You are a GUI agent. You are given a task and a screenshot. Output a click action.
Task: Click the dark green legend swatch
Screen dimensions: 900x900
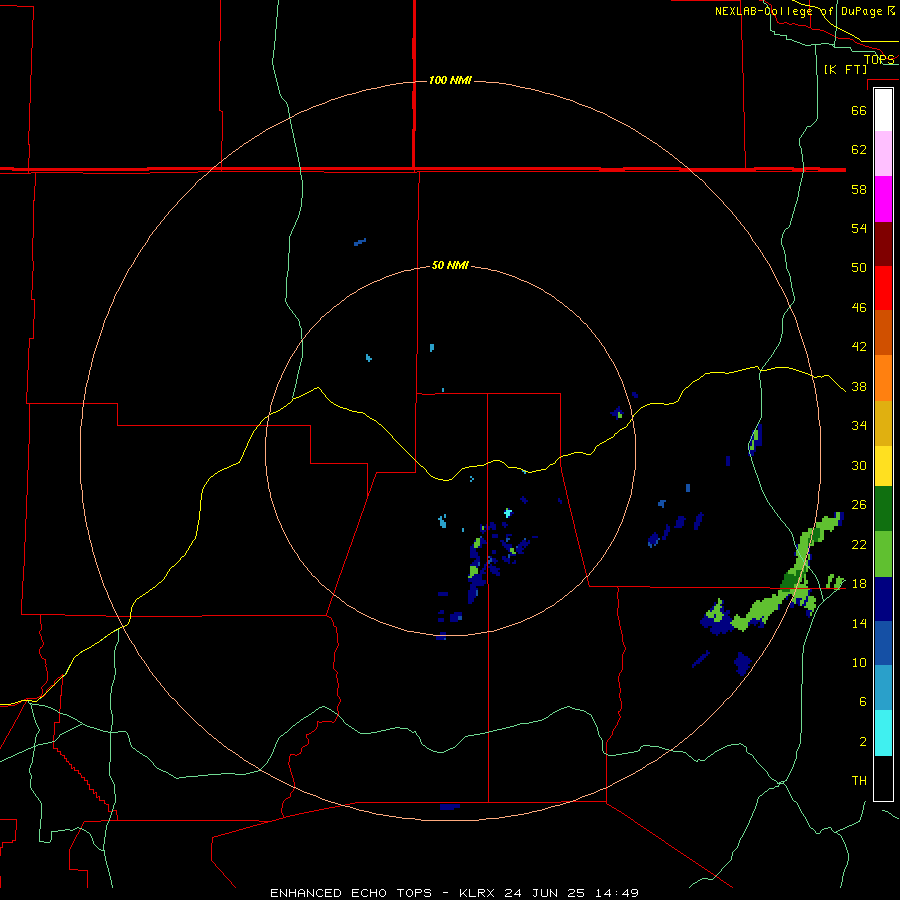(883, 509)
